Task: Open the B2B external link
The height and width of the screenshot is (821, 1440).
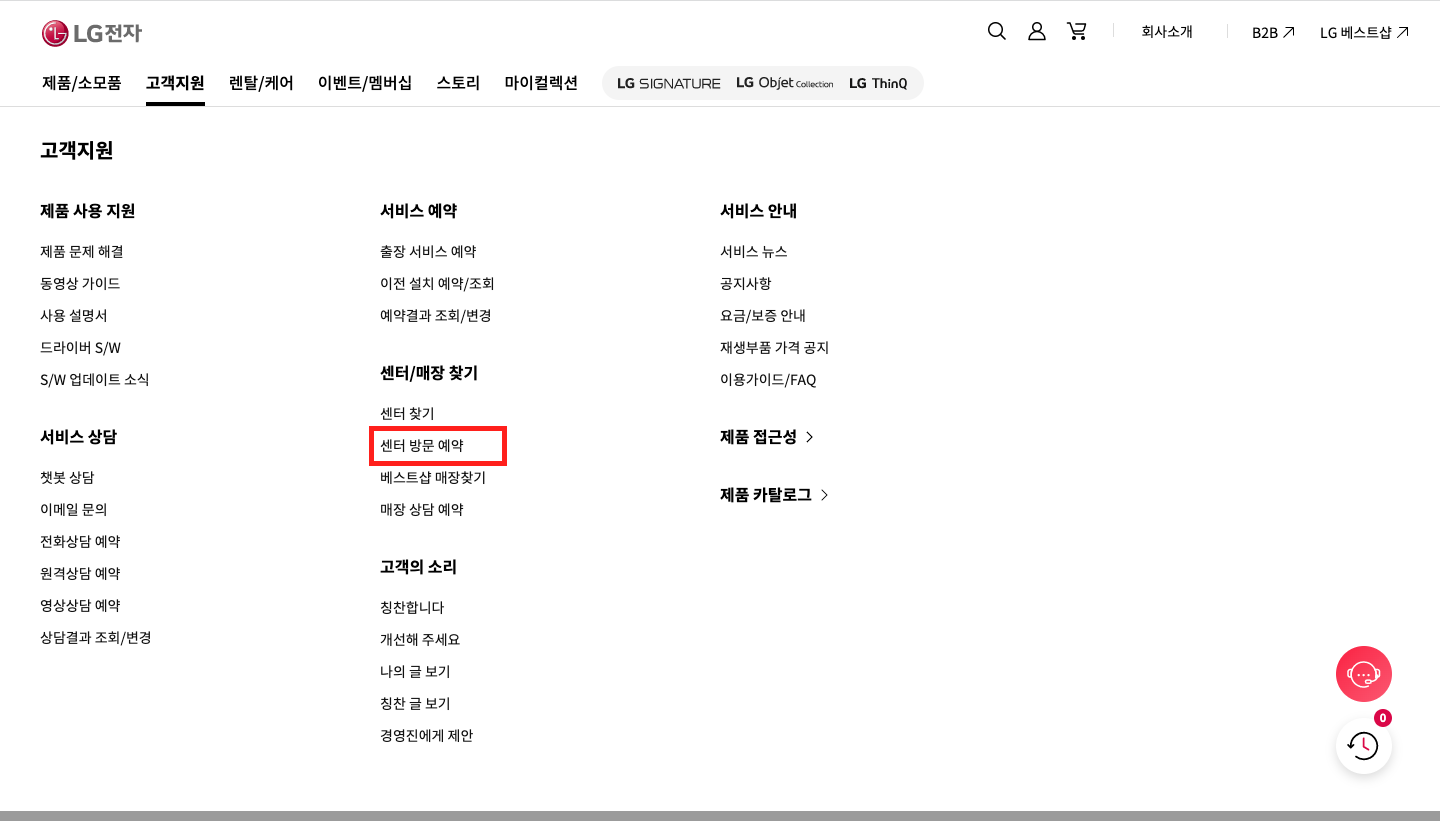Action: [1270, 31]
